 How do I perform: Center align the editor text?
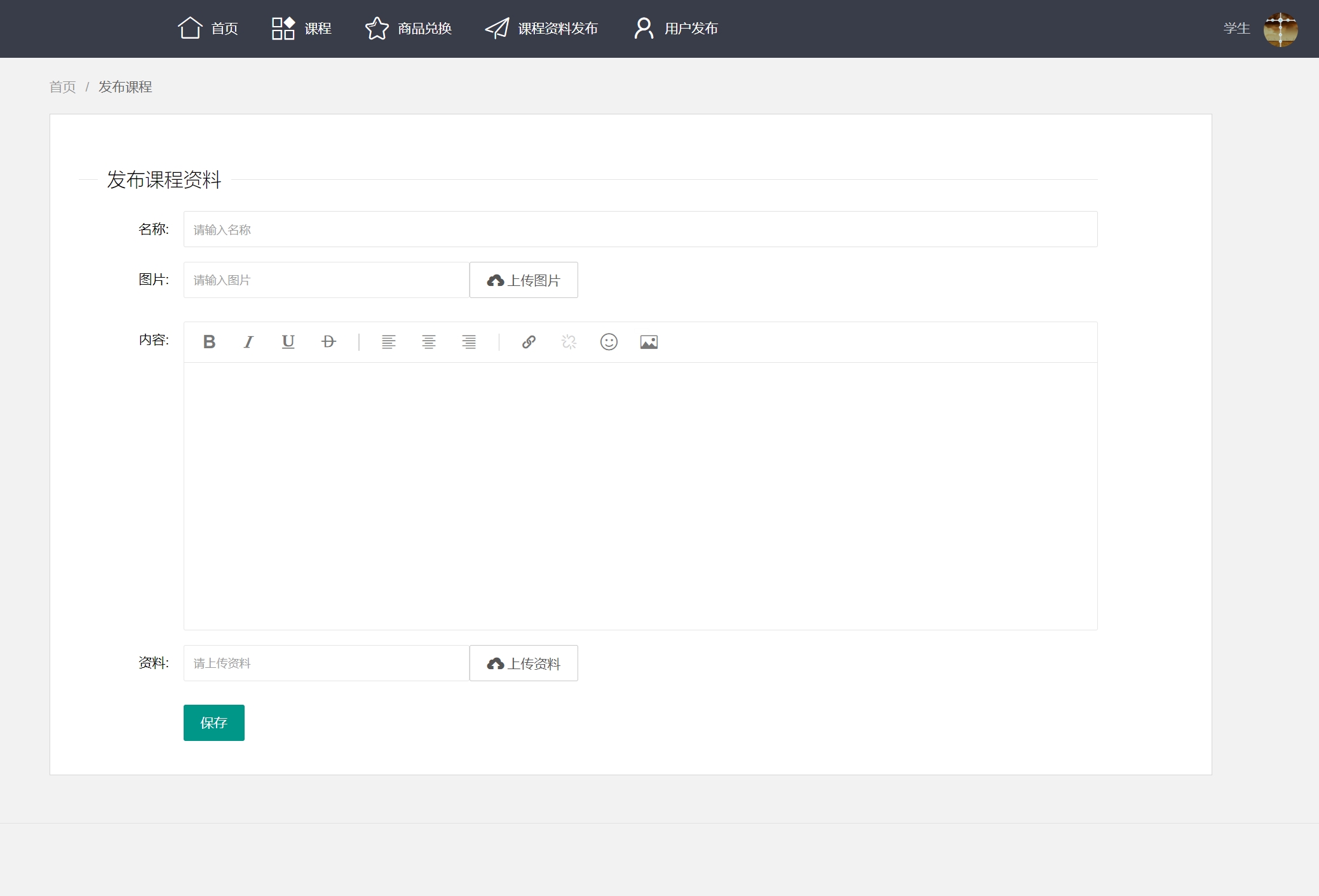(x=429, y=342)
